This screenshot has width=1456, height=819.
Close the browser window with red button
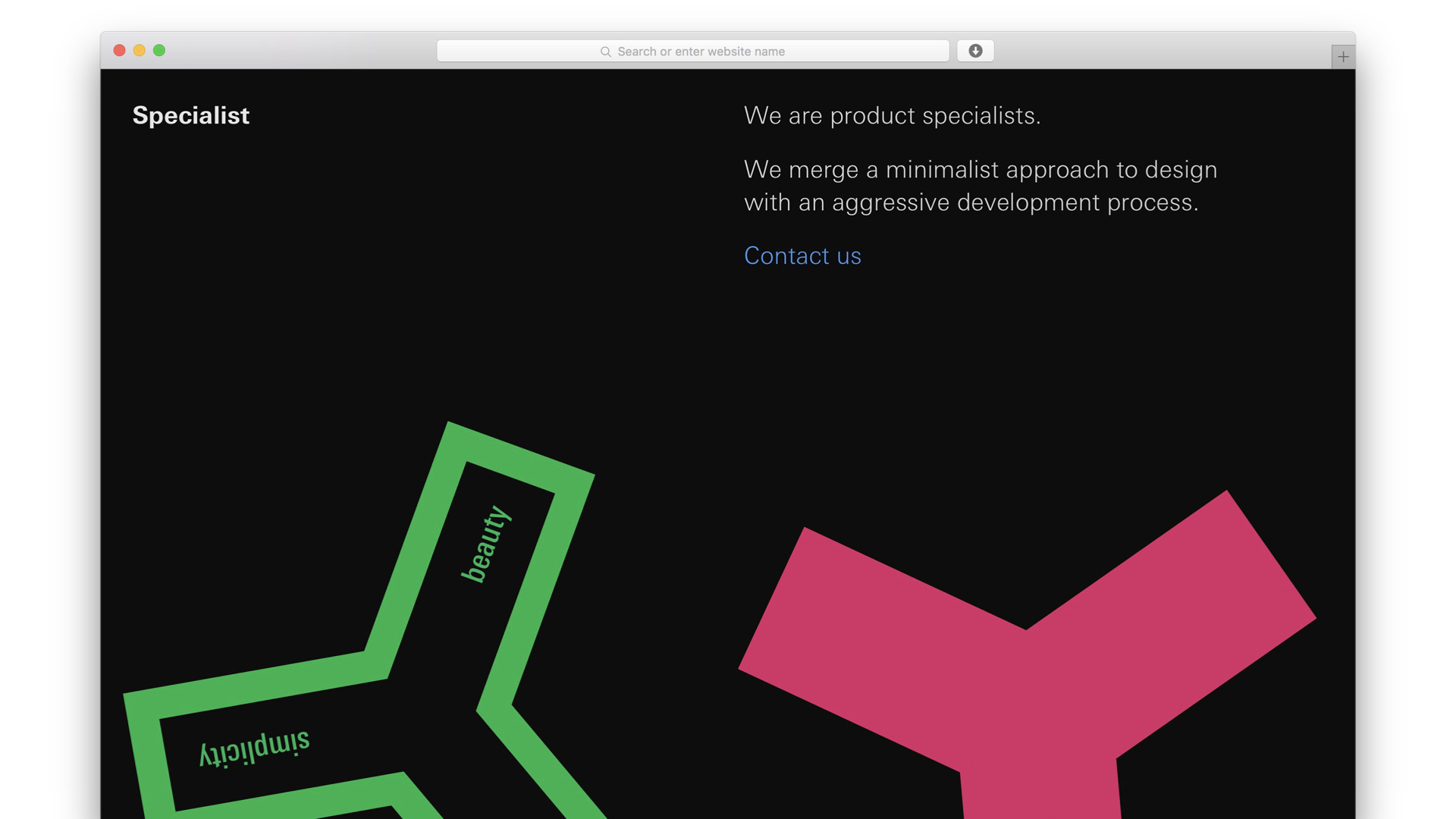pyautogui.click(x=119, y=51)
